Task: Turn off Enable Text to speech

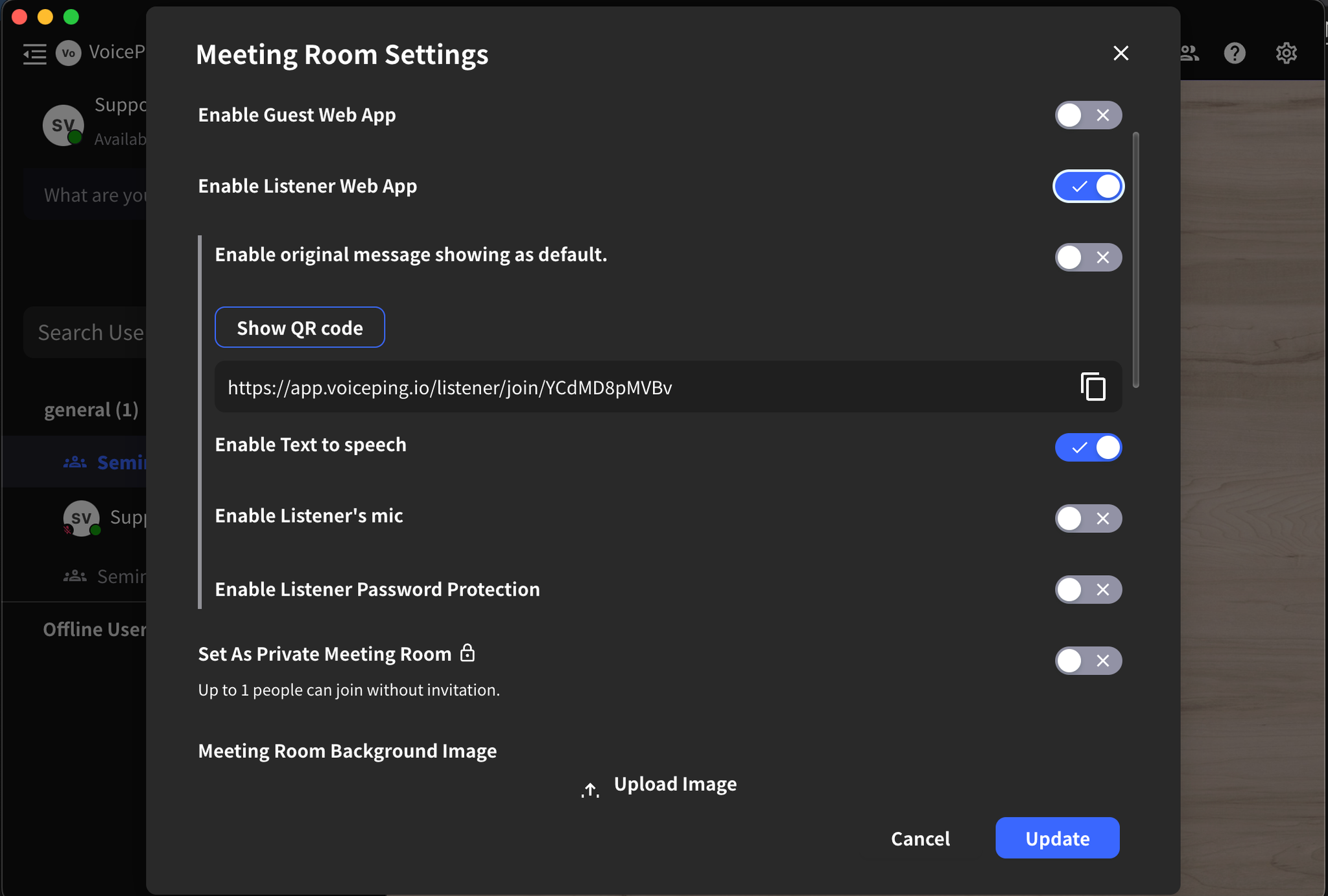Action: [1087, 447]
